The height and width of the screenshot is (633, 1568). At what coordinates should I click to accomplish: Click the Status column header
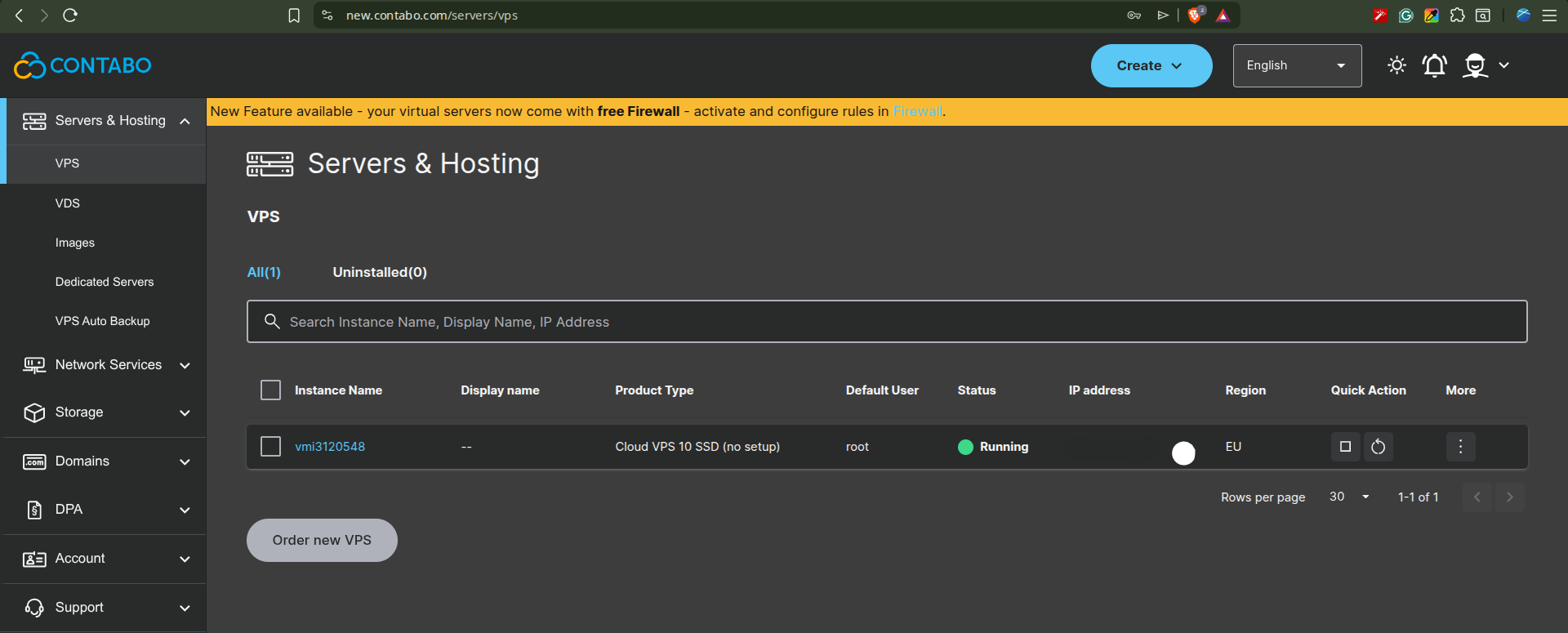click(977, 390)
